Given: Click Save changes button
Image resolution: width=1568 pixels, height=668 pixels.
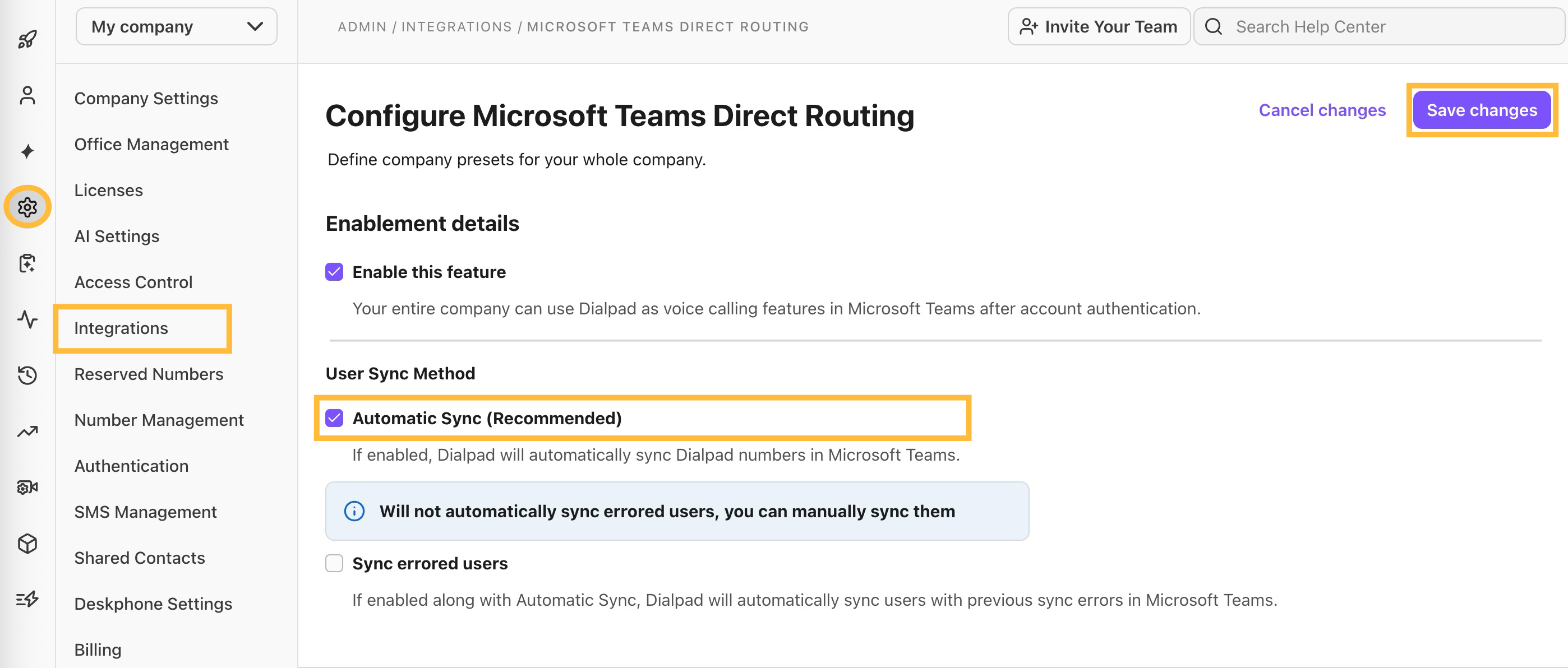Looking at the screenshot, I should [x=1482, y=110].
